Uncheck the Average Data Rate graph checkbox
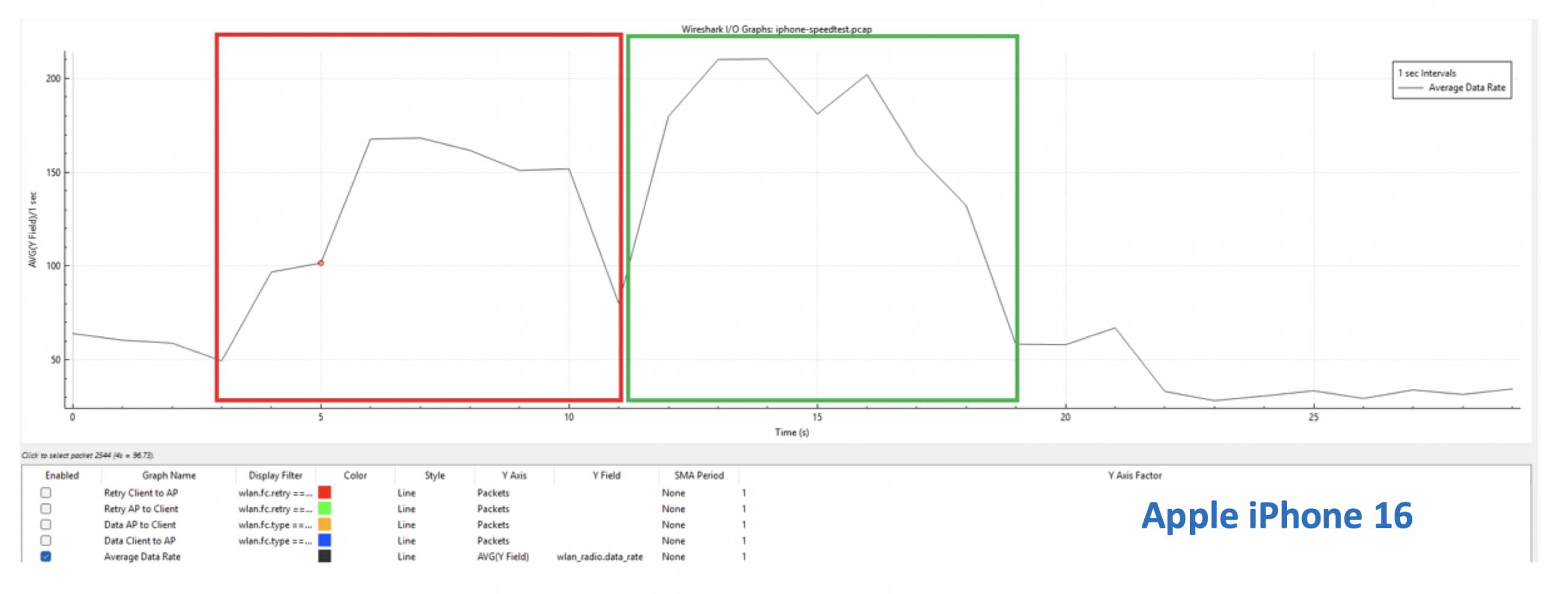This screenshot has height=594, width=1568. coord(45,556)
